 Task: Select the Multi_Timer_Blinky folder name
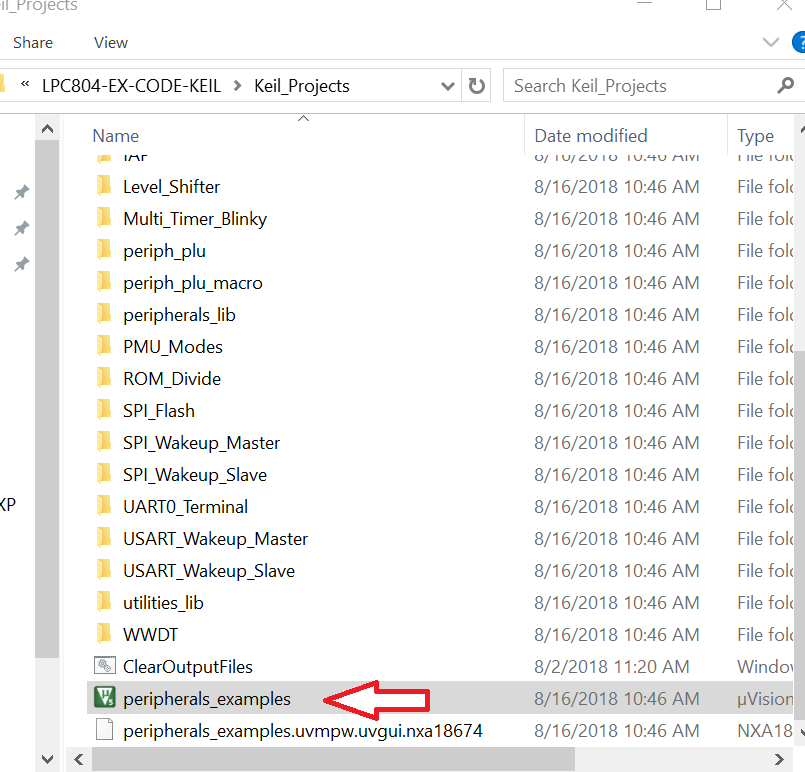[195, 219]
